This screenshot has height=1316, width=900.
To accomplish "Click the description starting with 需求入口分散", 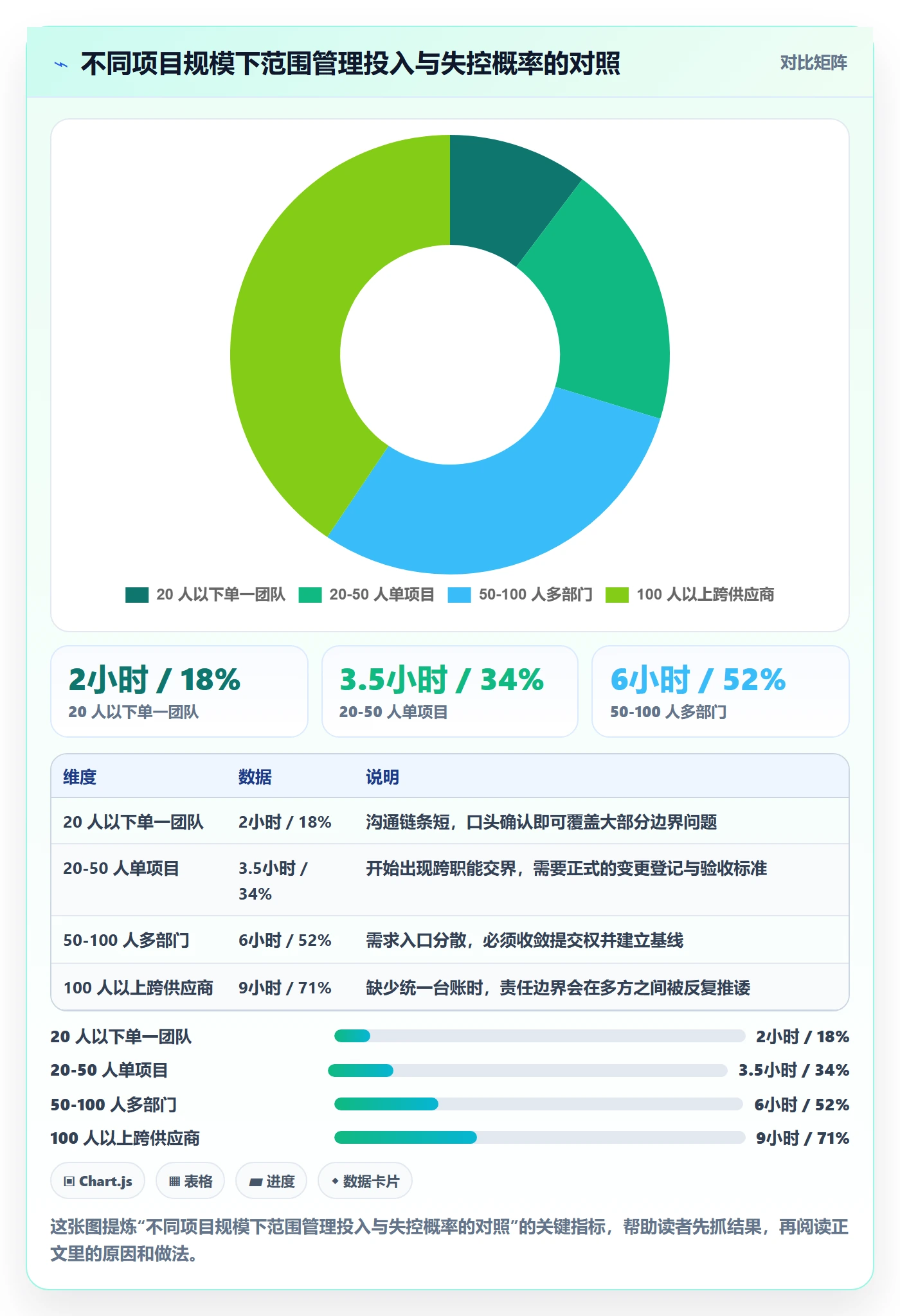I will coord(525,940).
